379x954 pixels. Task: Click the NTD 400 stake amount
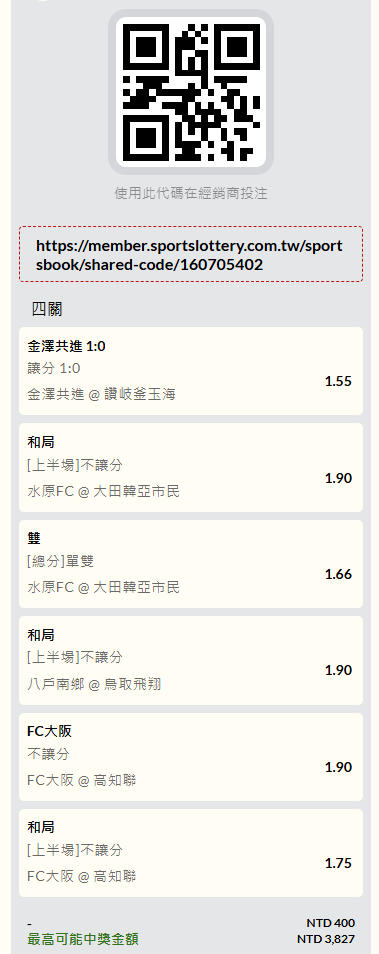pyautogui.click(x=331, y=923)
